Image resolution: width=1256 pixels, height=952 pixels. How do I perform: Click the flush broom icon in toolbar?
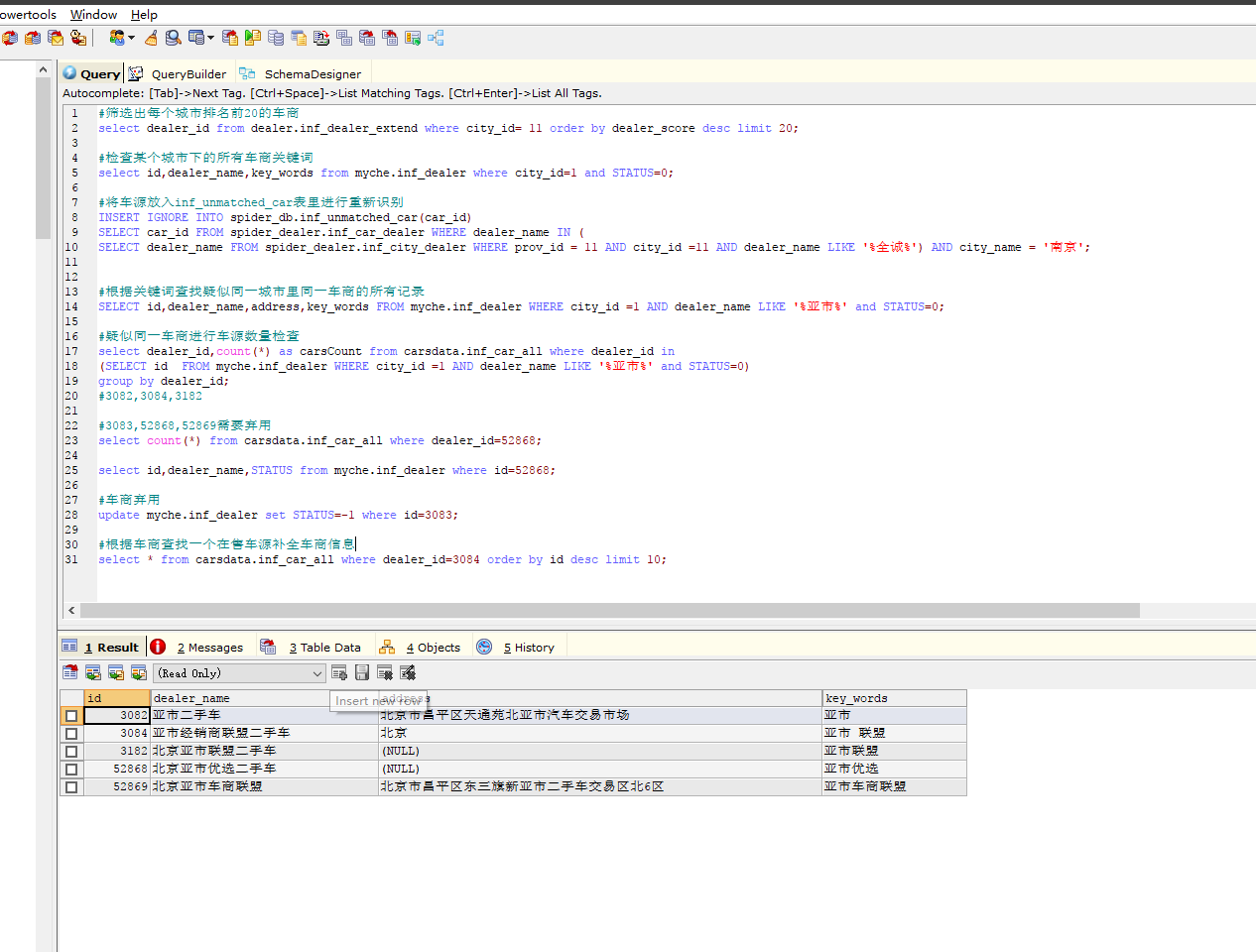(151, 38)
